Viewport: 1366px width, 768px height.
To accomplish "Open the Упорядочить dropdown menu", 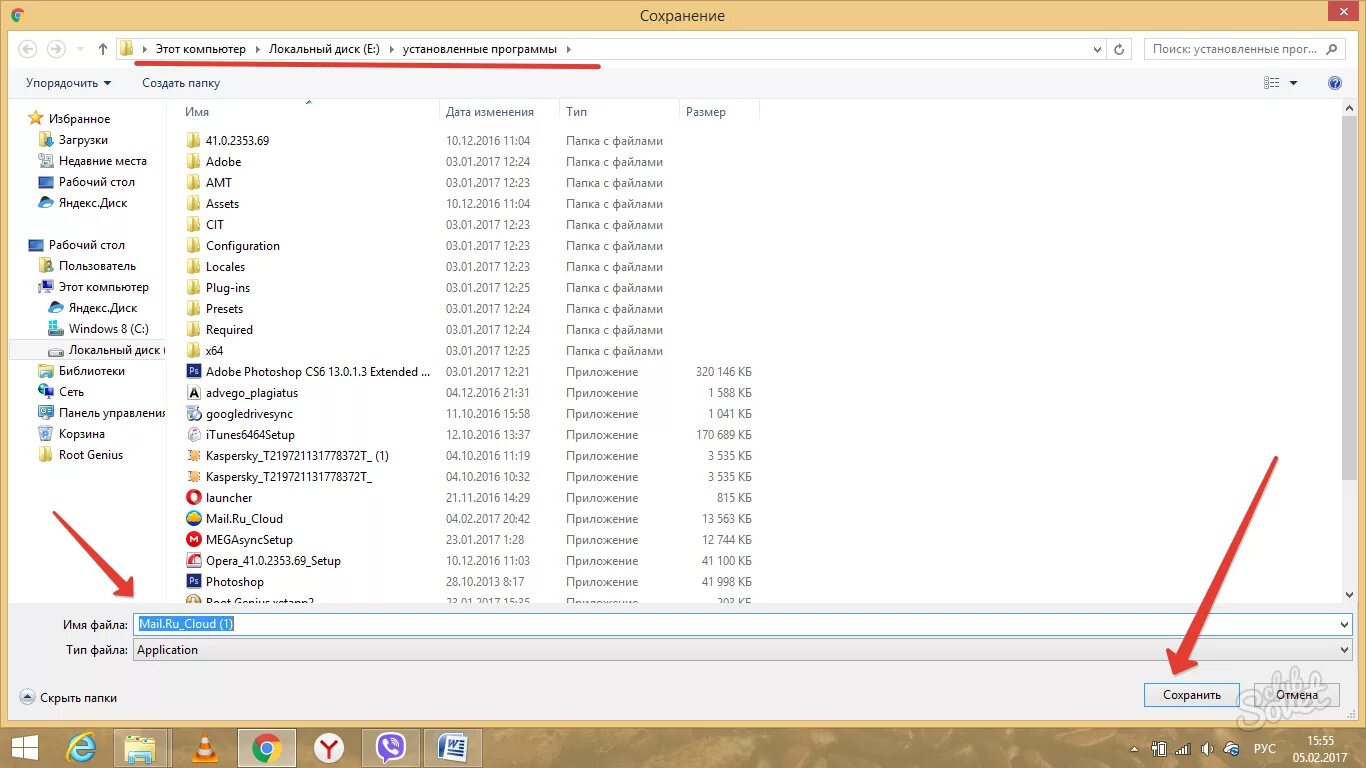I will (x=69, y=83).
